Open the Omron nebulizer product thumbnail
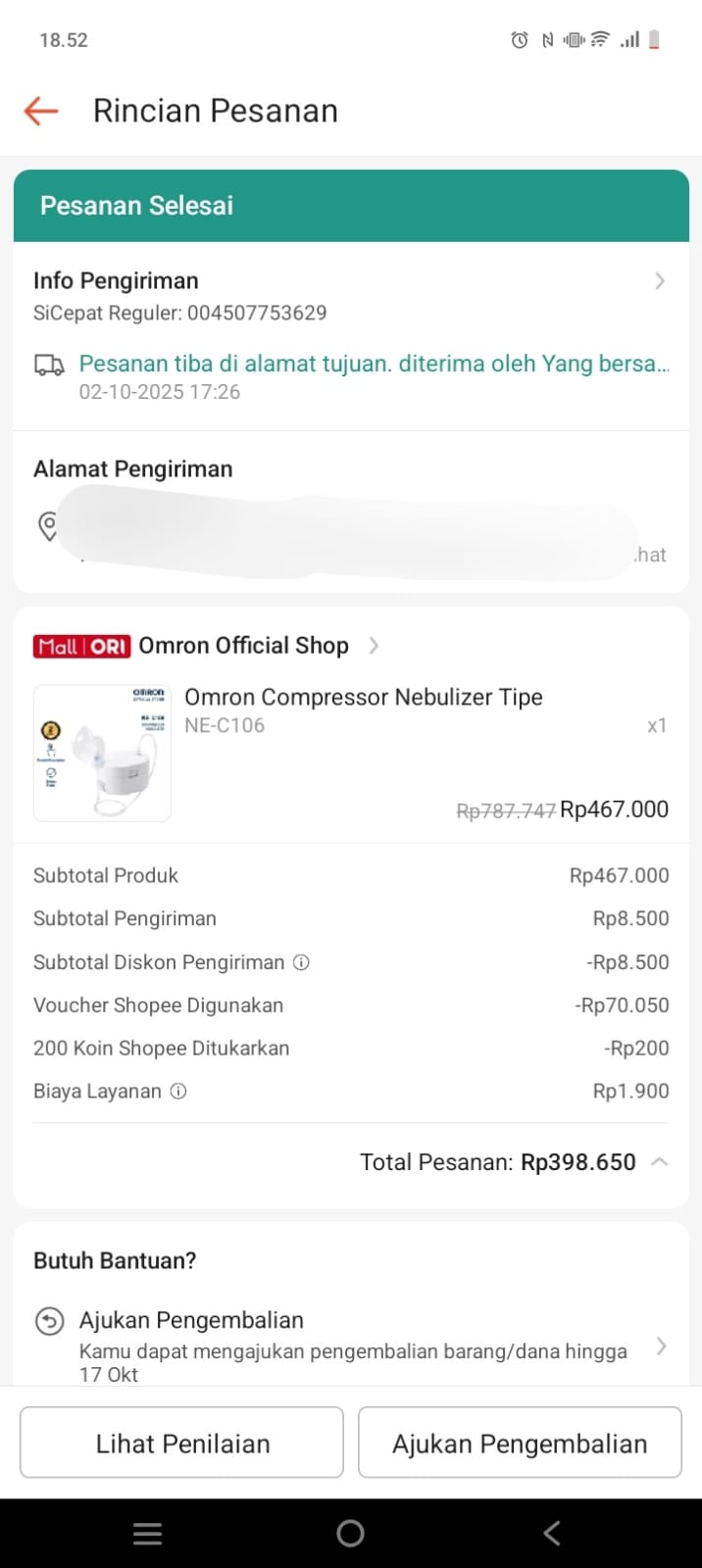This screenshot has width=702, height=1568. point(102,753)
